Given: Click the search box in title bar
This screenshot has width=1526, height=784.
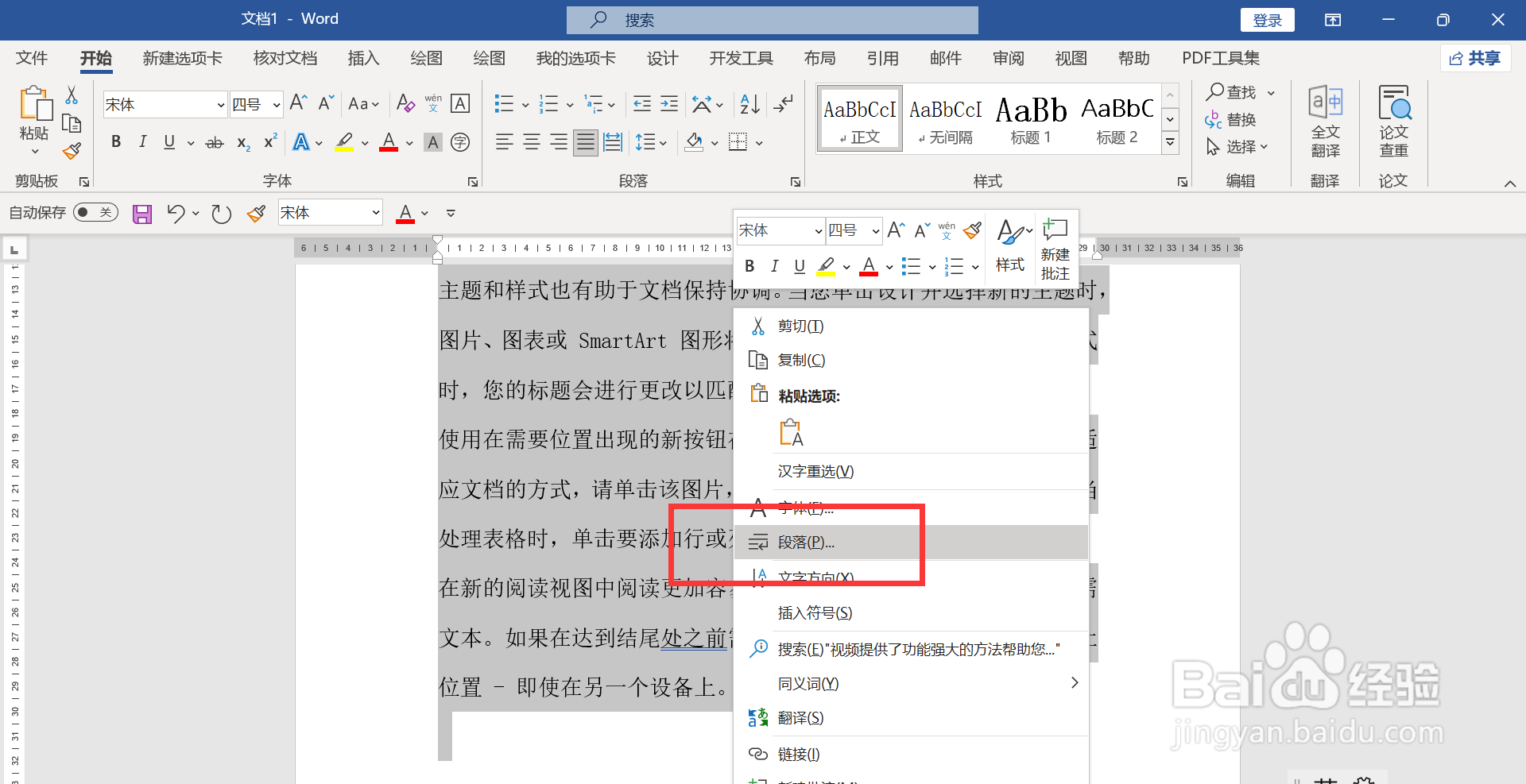Looking at the screenshot, I should click(x=773, y=20).
